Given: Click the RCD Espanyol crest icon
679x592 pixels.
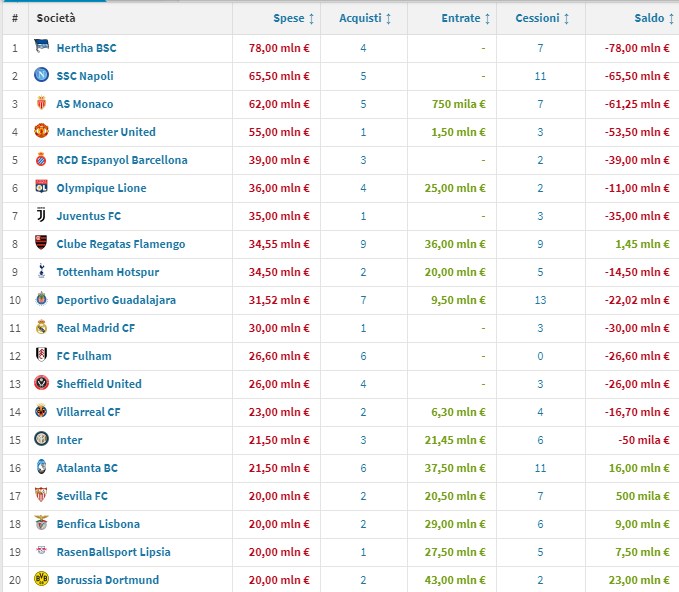Looking at the screenshot, I should pos(42,159).
